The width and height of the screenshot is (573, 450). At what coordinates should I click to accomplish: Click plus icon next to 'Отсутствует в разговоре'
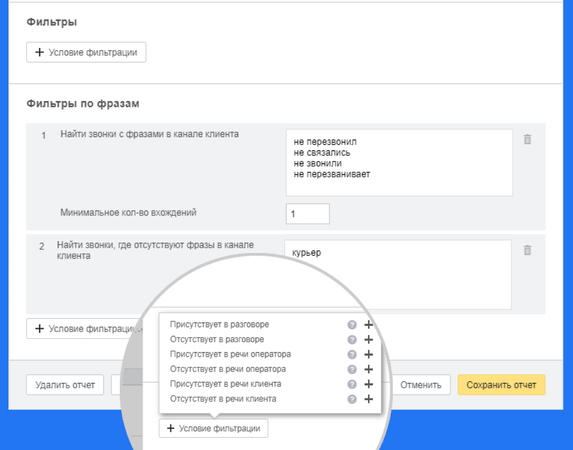point(368,340)
